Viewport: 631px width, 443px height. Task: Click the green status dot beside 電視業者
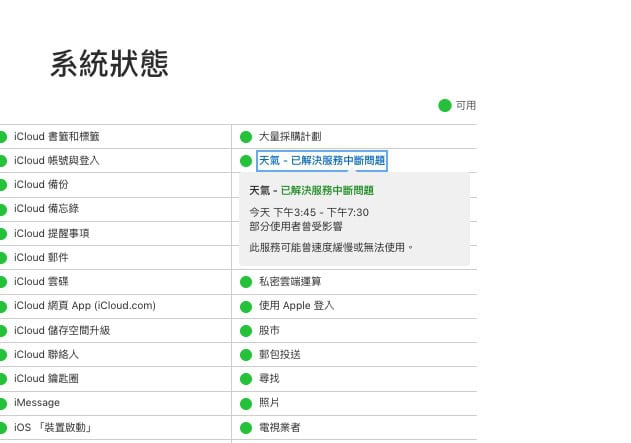click(246, 427)
